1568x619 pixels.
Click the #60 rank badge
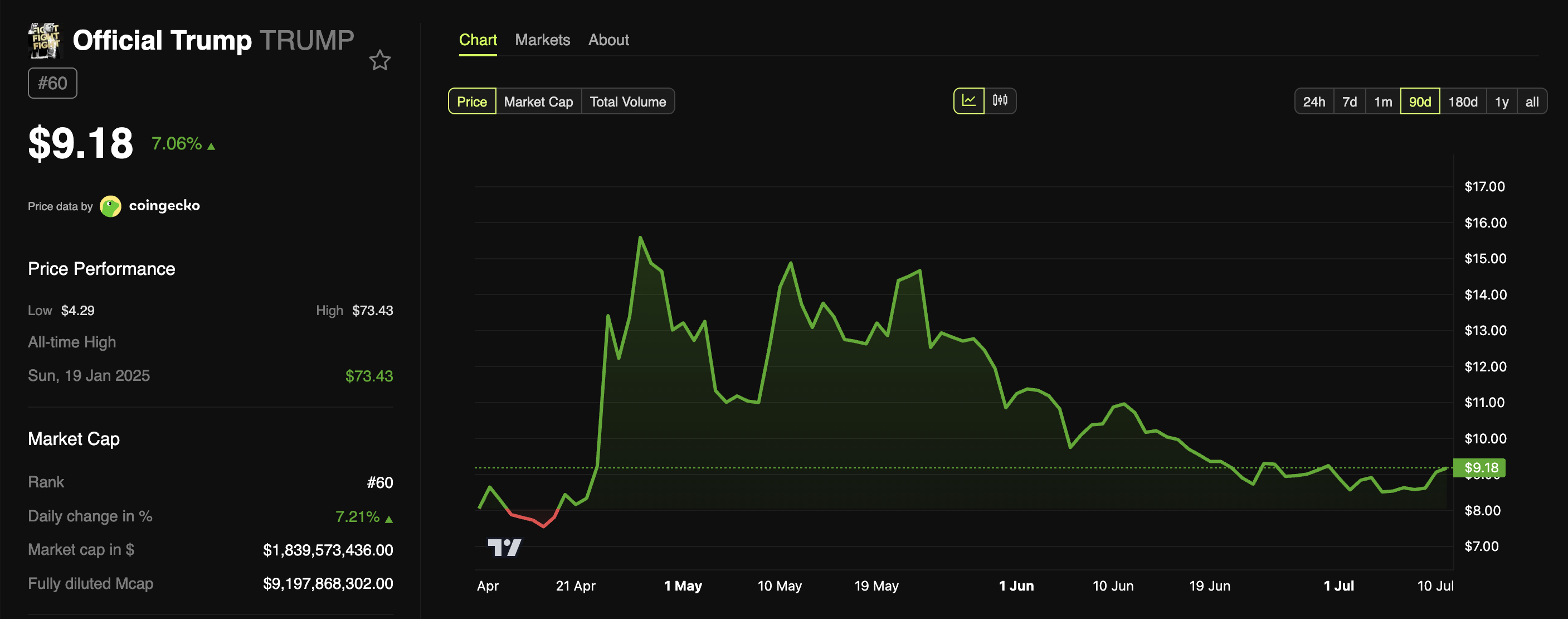[52, 83]
